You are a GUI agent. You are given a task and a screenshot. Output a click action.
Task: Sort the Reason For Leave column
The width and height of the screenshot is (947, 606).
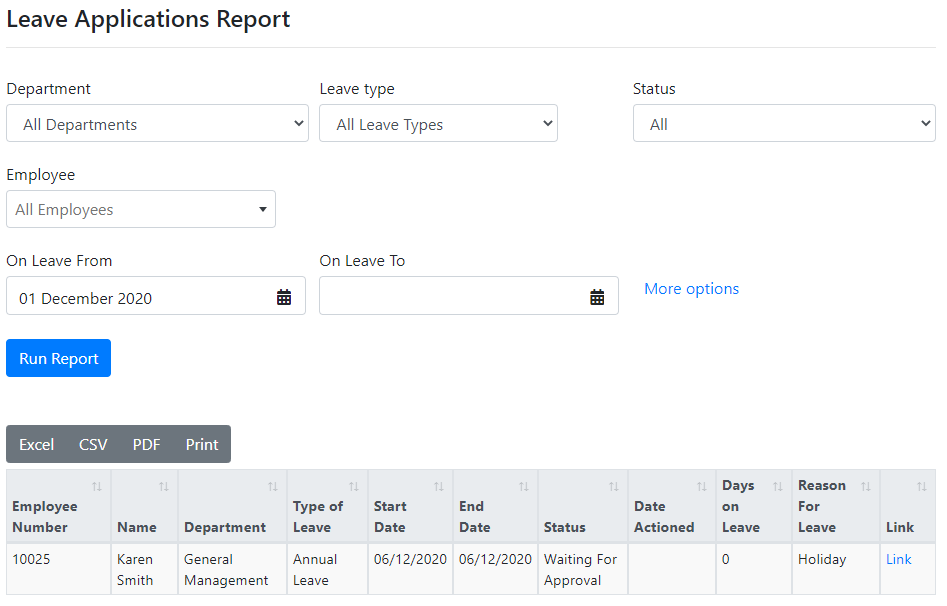coord(866,486)
